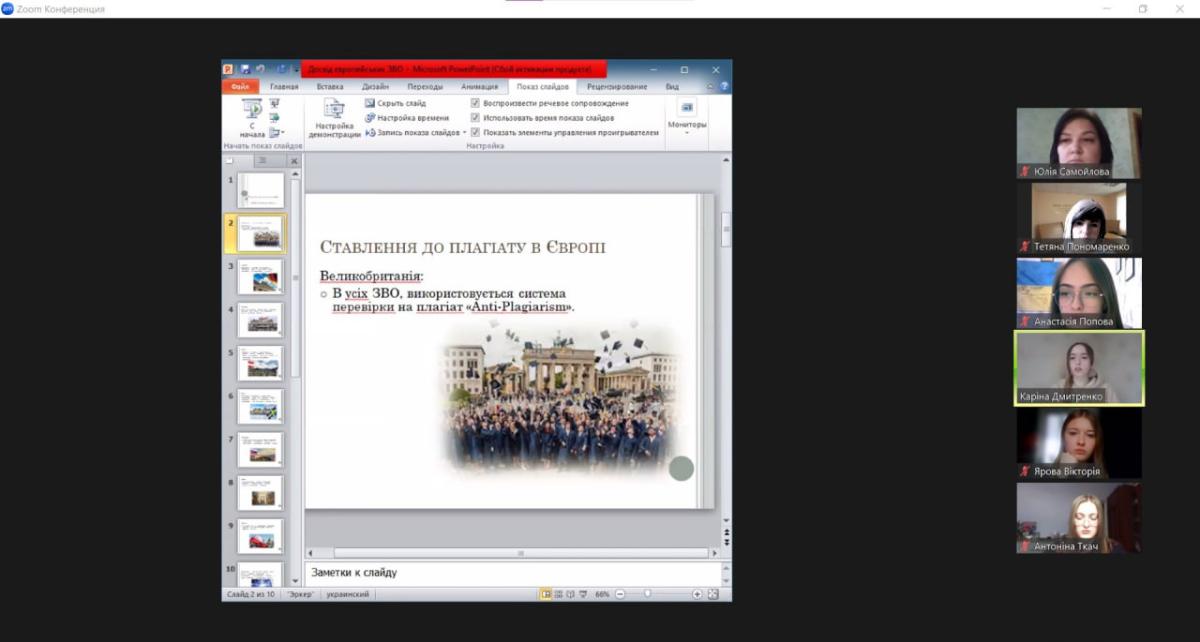Open the Анимация ribbon tab
1200x642 pixels.
pos(479,87)
